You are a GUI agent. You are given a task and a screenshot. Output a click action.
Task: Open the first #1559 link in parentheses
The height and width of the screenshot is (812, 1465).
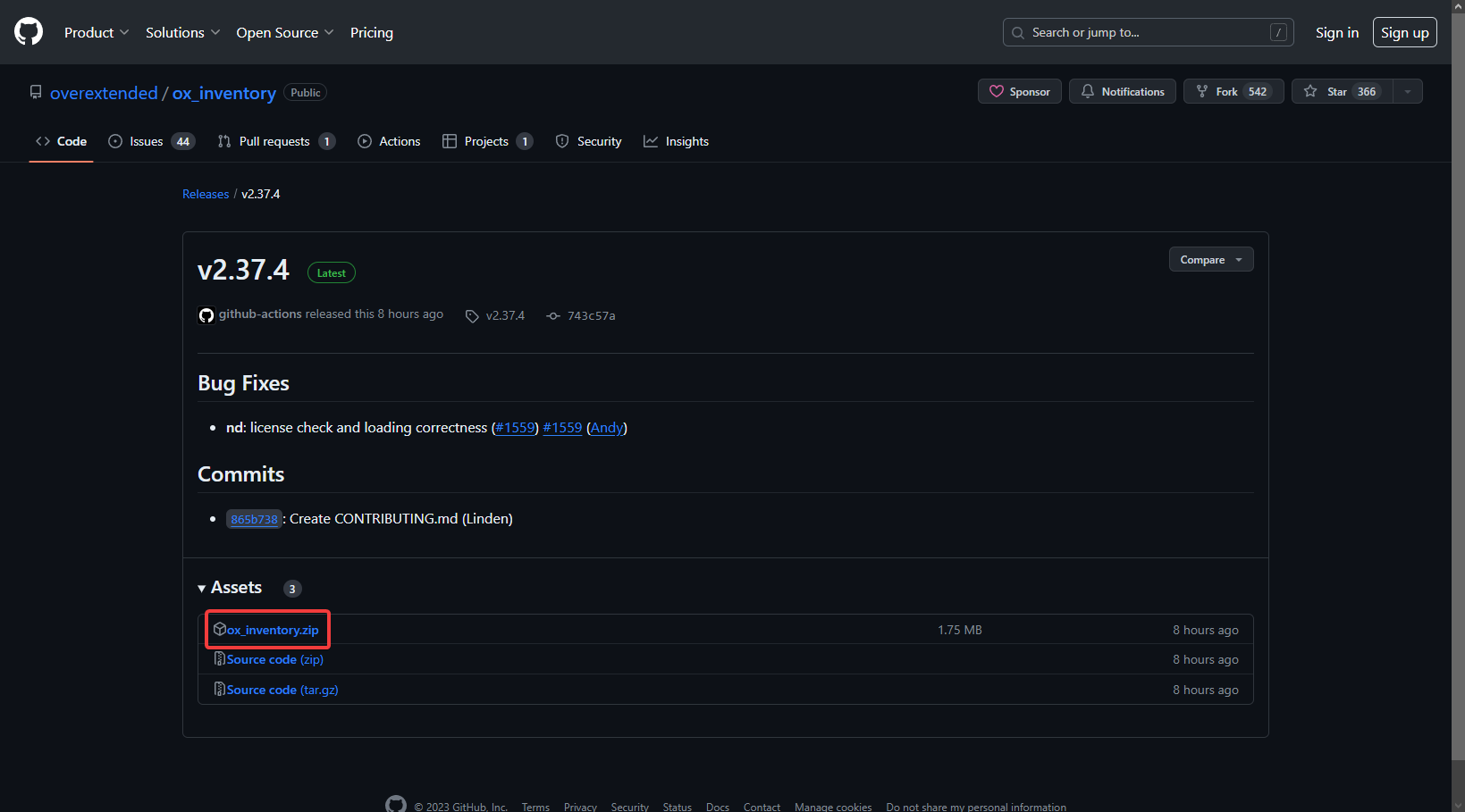click(x=515, y=428)
